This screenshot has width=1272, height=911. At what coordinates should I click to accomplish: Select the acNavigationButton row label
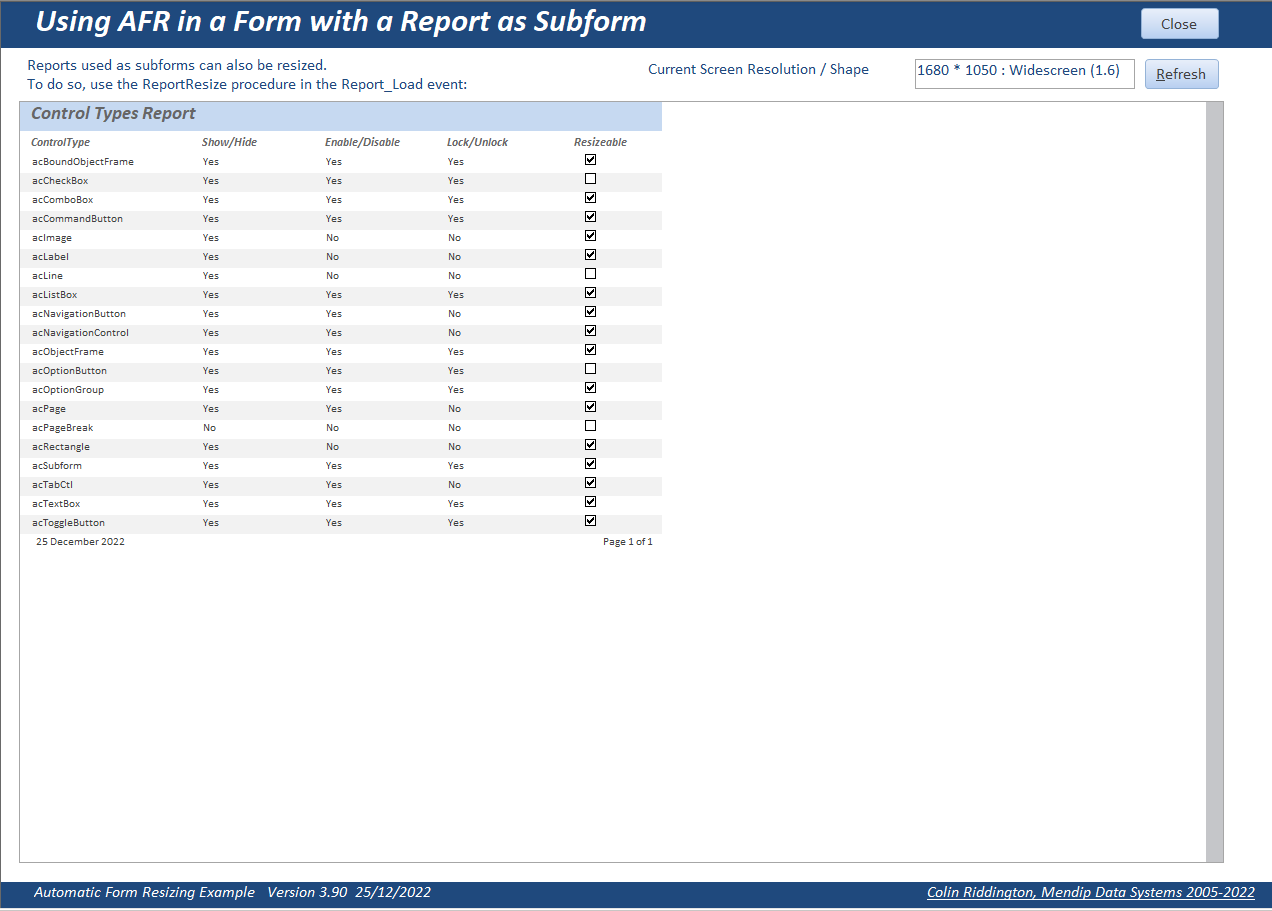coord(78,313)
